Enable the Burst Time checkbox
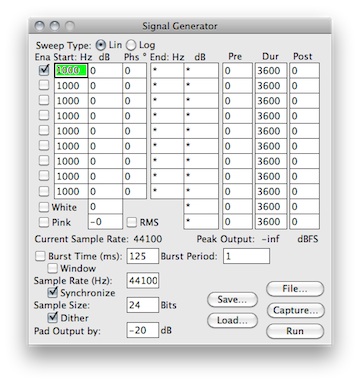Screen dimensions: 360x384 [40, 256]
